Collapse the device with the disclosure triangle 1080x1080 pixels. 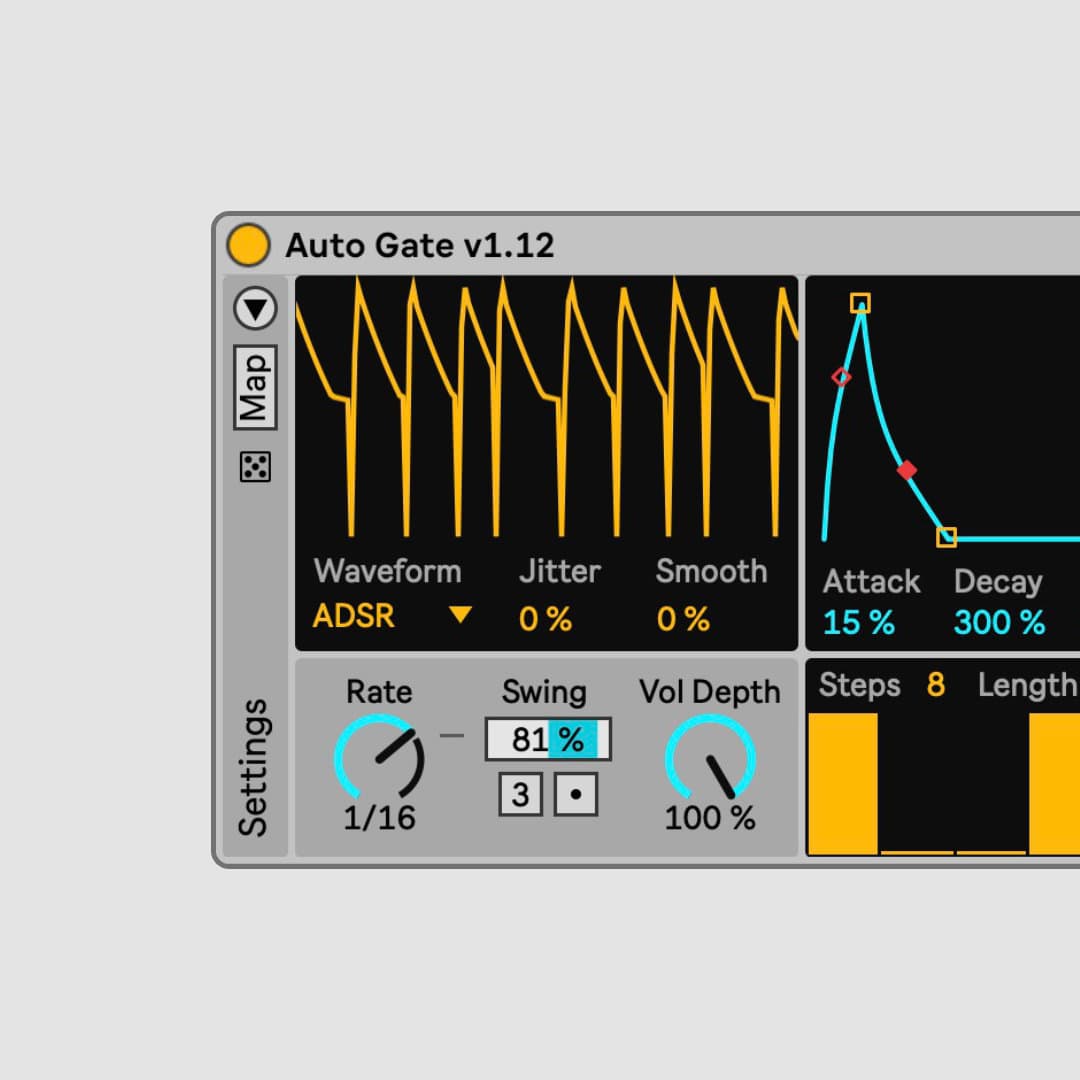pyautogui.click(x=255, y=309)
